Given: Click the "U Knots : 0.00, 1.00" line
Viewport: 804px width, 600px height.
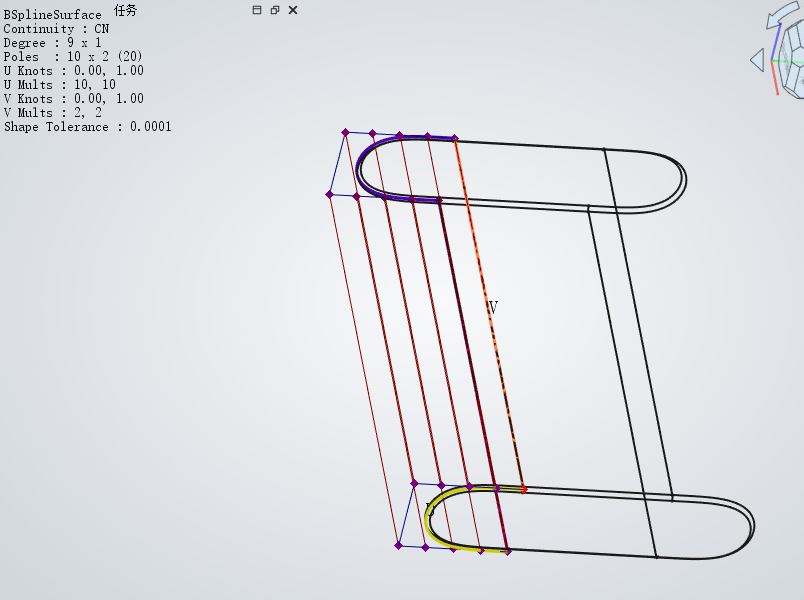Looking at the screenshot, I should coord(73,70).
